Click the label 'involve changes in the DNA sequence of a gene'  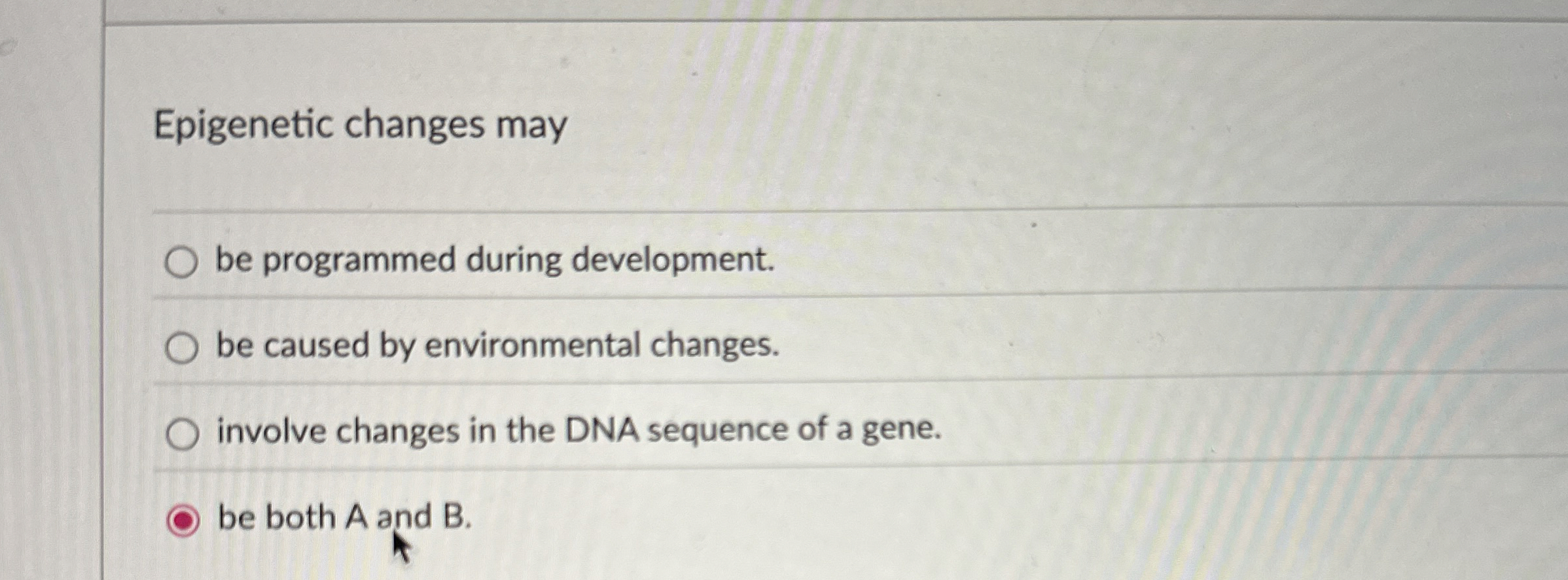pyautogui.click(x=577, y=429)
